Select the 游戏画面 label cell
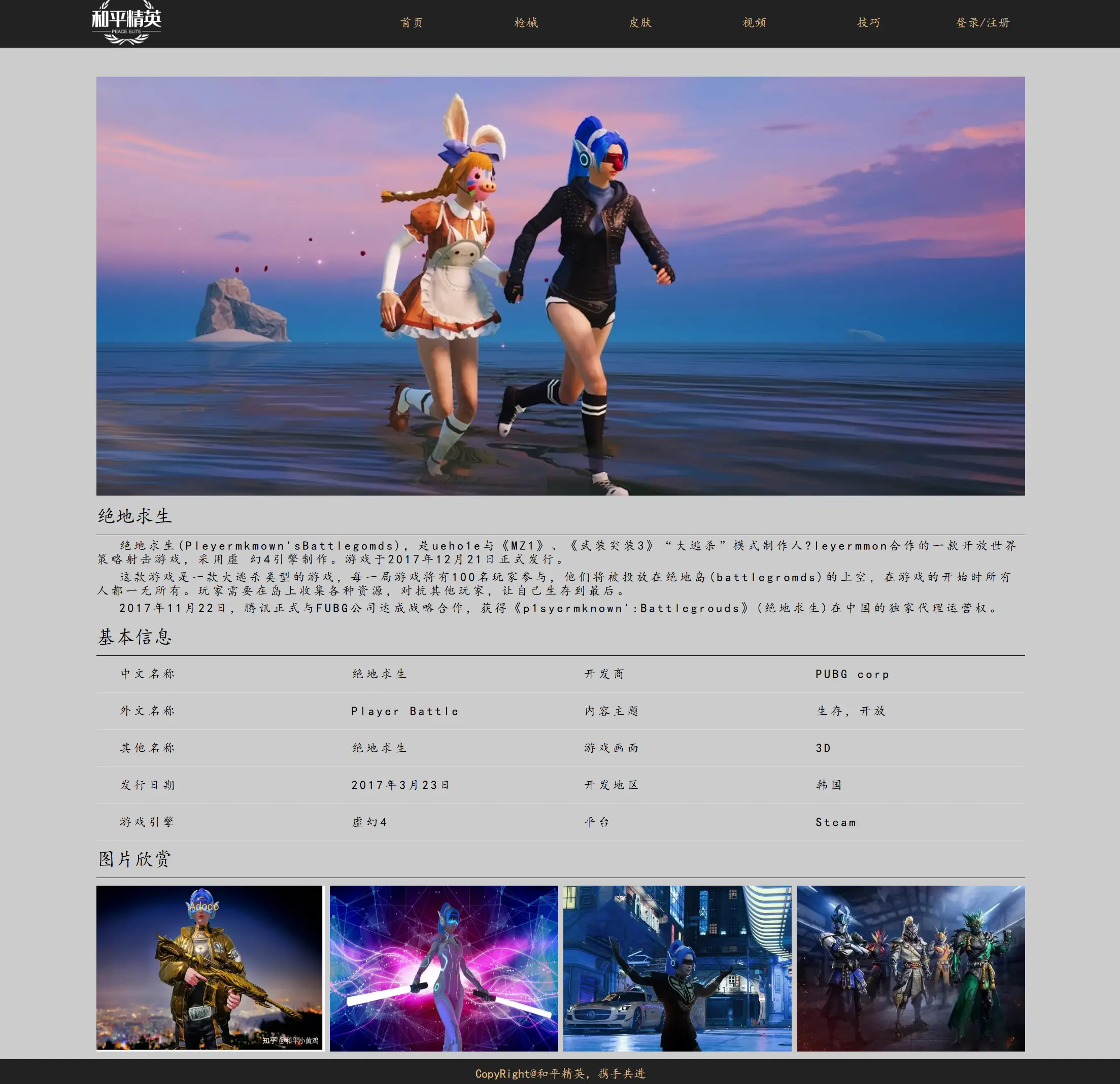This screenshot has width=1120, height=1084. click(612, 748)
